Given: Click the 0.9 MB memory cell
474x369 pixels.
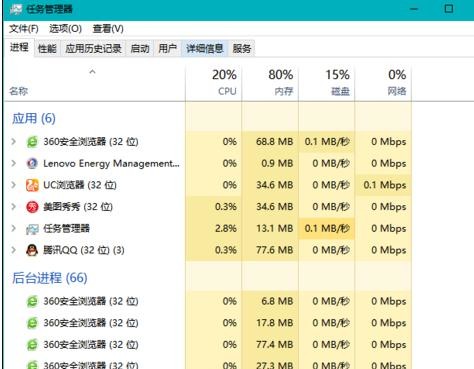Looking at the screenshot, I should [x=270, y=163].
